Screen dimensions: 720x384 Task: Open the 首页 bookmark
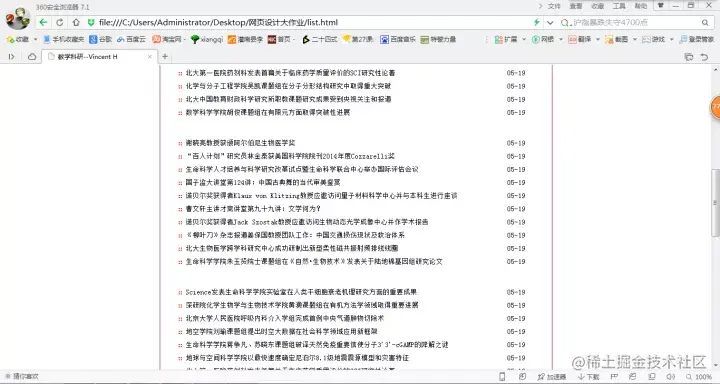[x=279, y=40]
